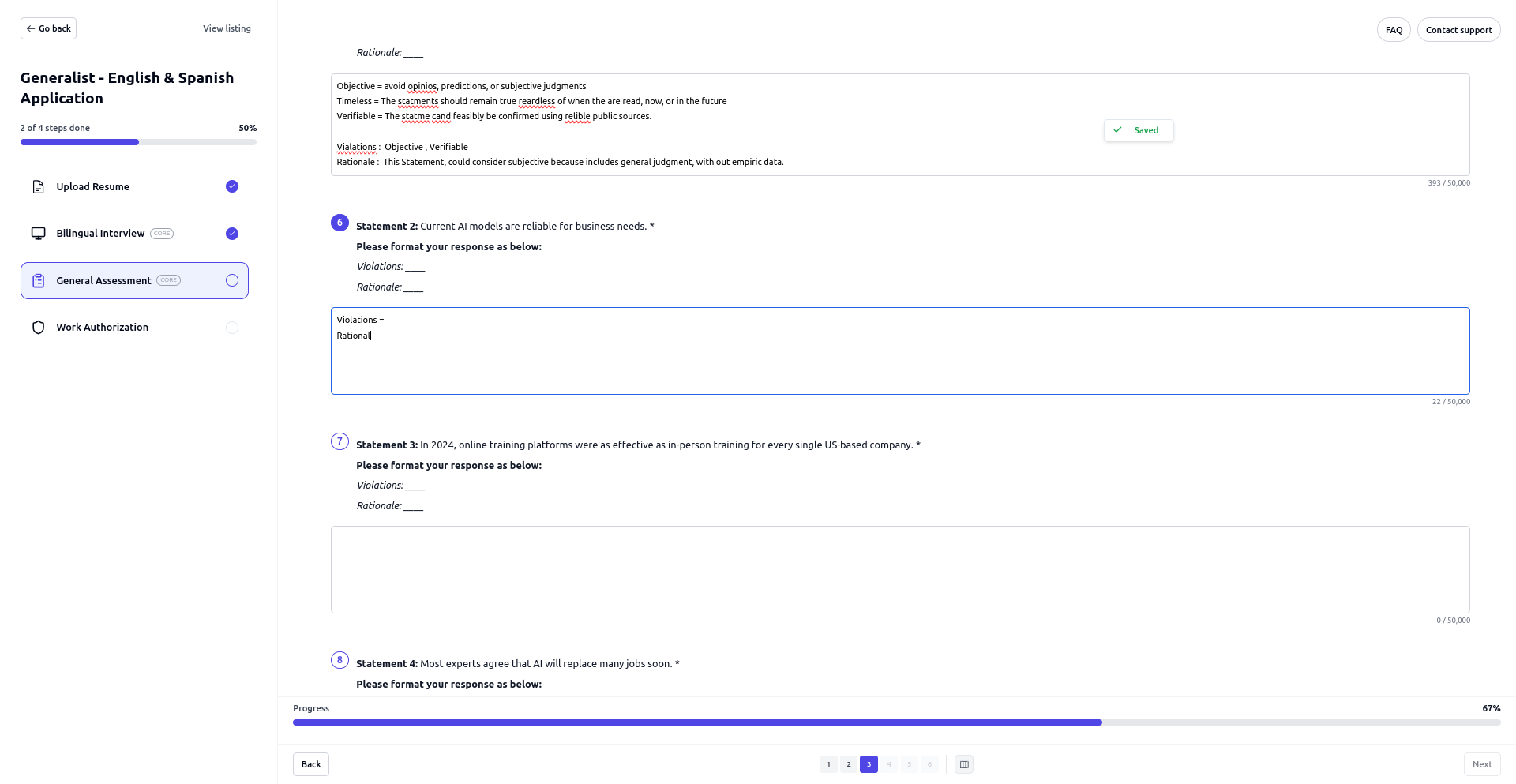Click the question 8 number badge

pyautogui.click(x=340, y=660)
